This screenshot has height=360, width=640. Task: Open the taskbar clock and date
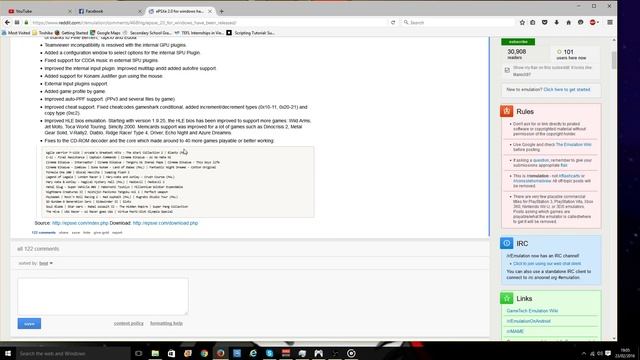point(625,353)
